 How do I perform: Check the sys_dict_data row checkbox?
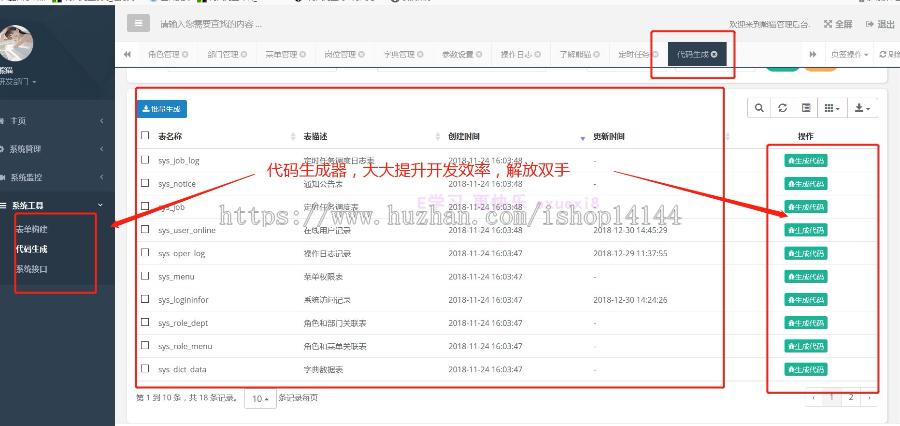coord(145,368)
